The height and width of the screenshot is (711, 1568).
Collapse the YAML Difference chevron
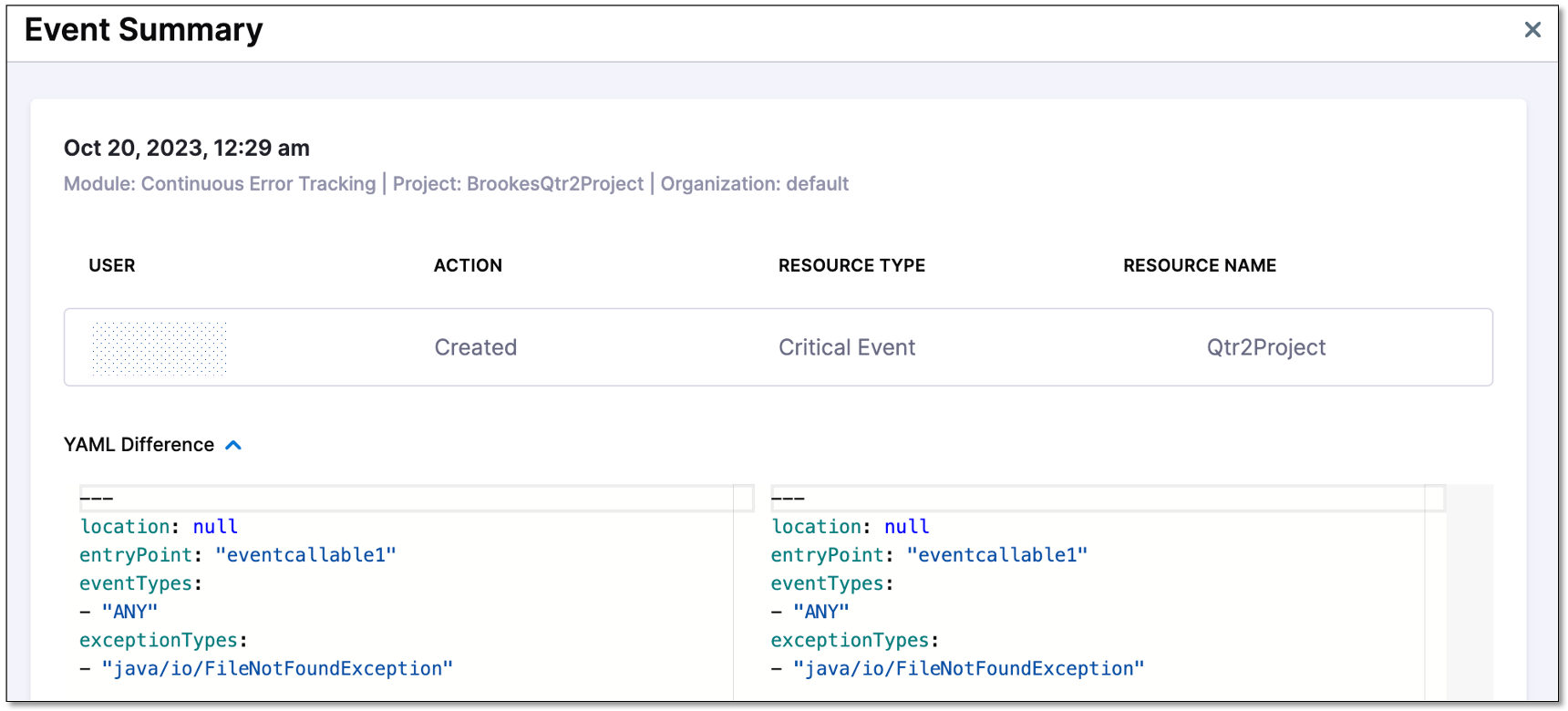point(233,445)
